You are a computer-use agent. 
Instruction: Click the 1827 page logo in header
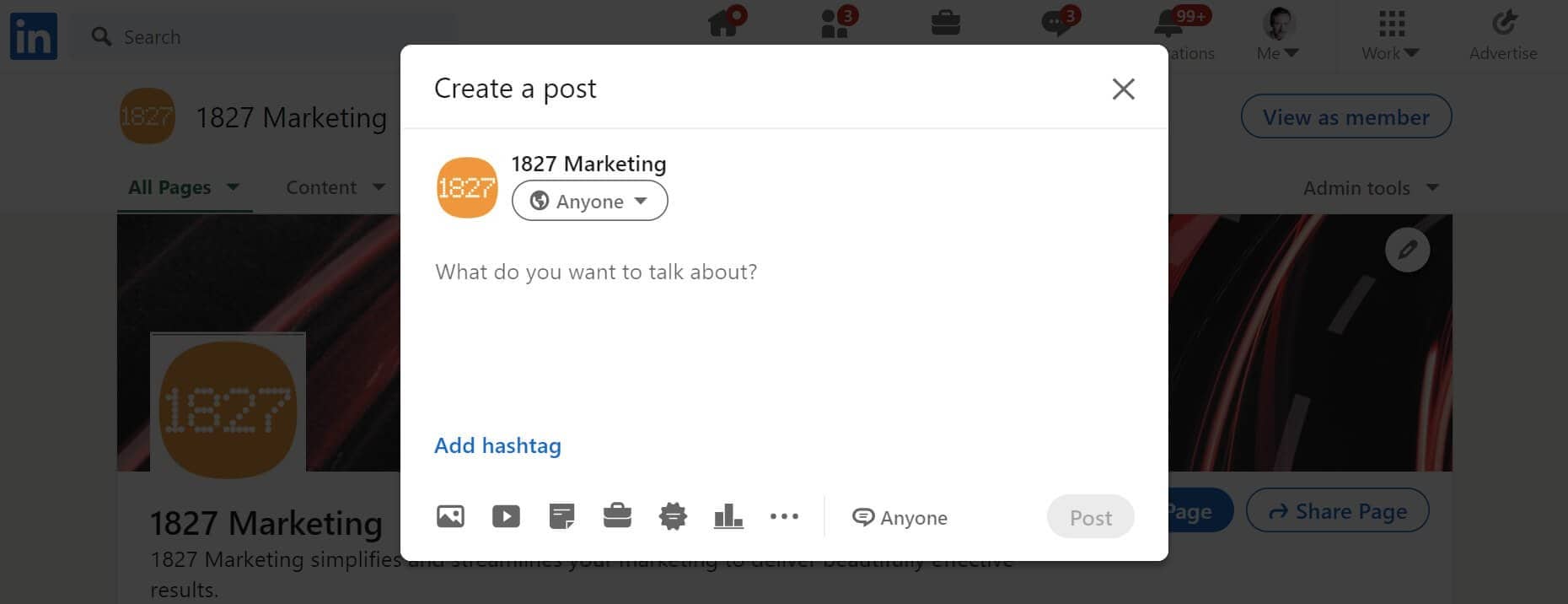pos(147,116)
